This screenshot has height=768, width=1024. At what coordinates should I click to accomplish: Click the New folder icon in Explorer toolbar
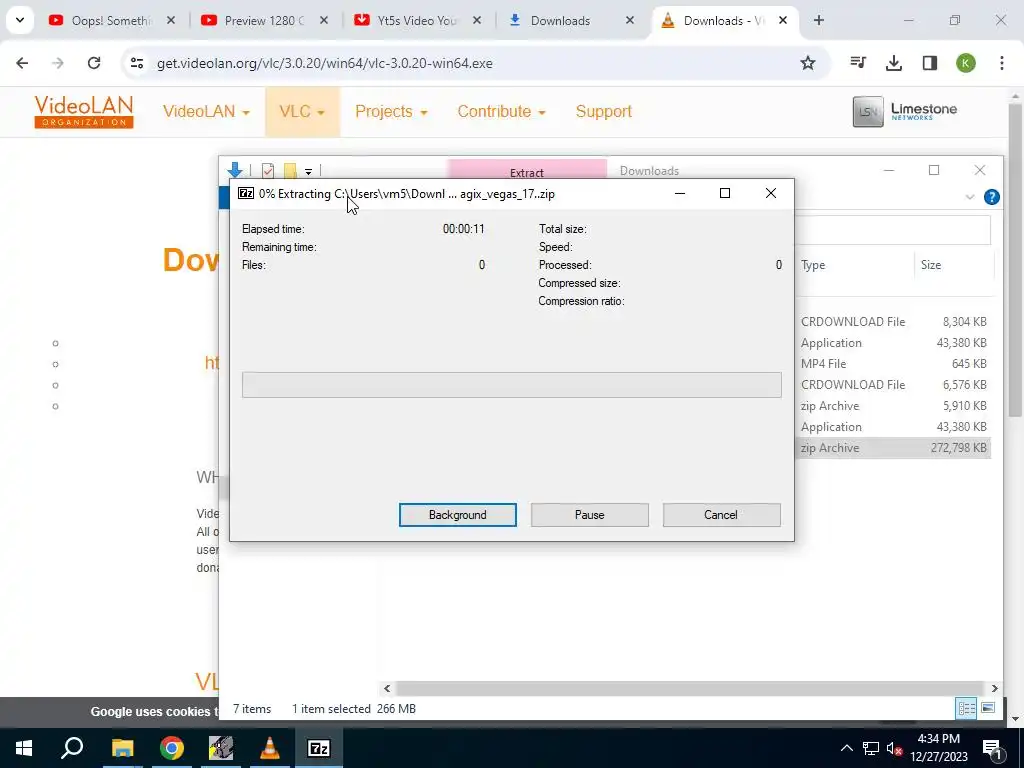pos(289,171)
